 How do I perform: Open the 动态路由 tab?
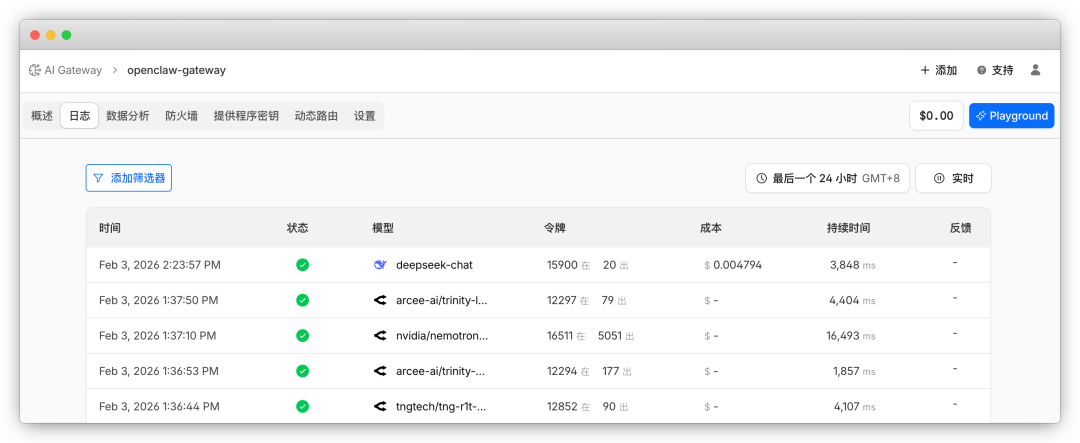[x=316, y=116]
